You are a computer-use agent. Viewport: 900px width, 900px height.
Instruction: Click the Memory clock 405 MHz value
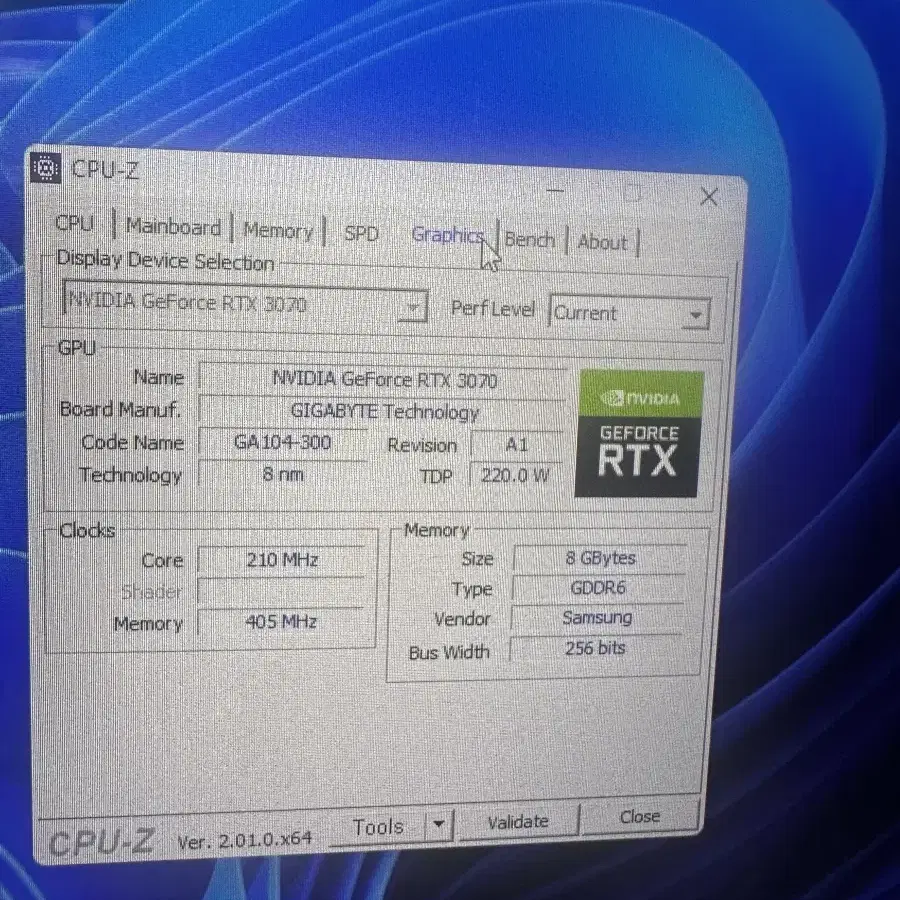pos(281,622)
